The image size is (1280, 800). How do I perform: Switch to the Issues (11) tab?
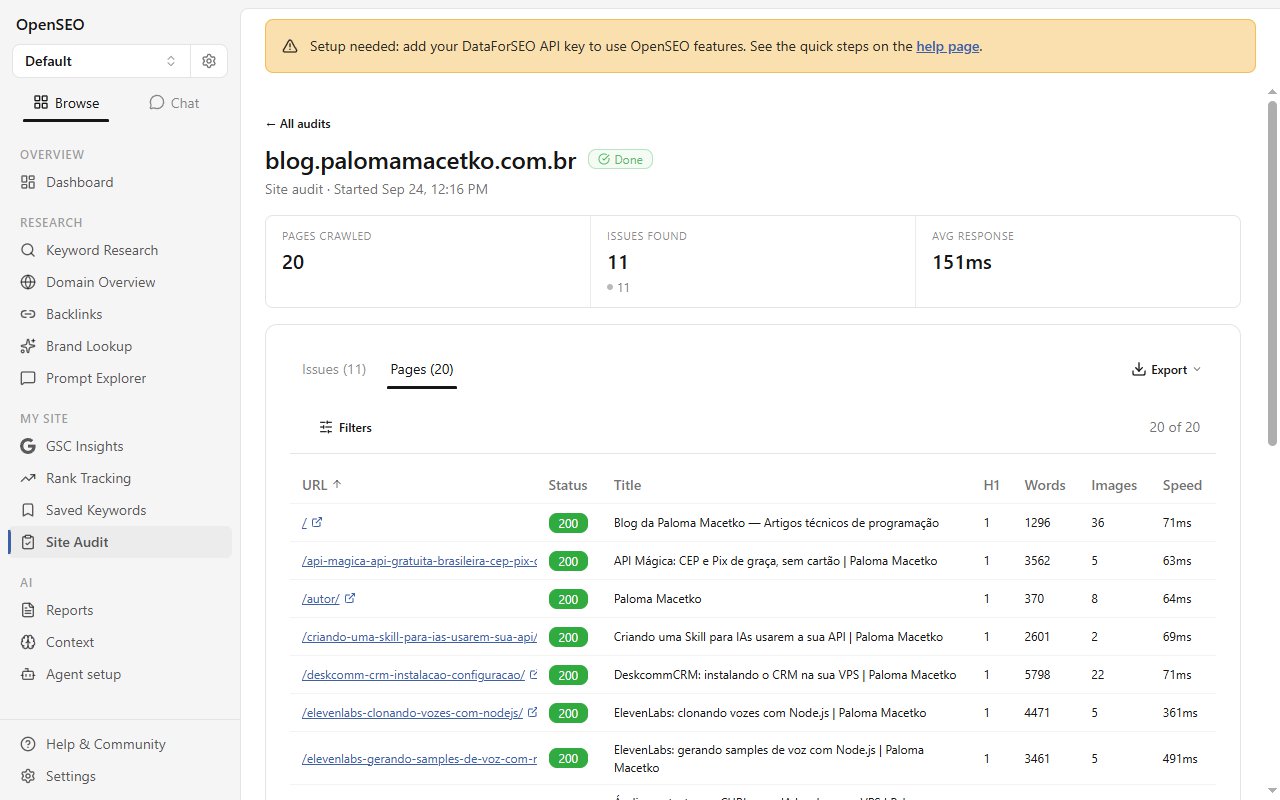point(334,369)
